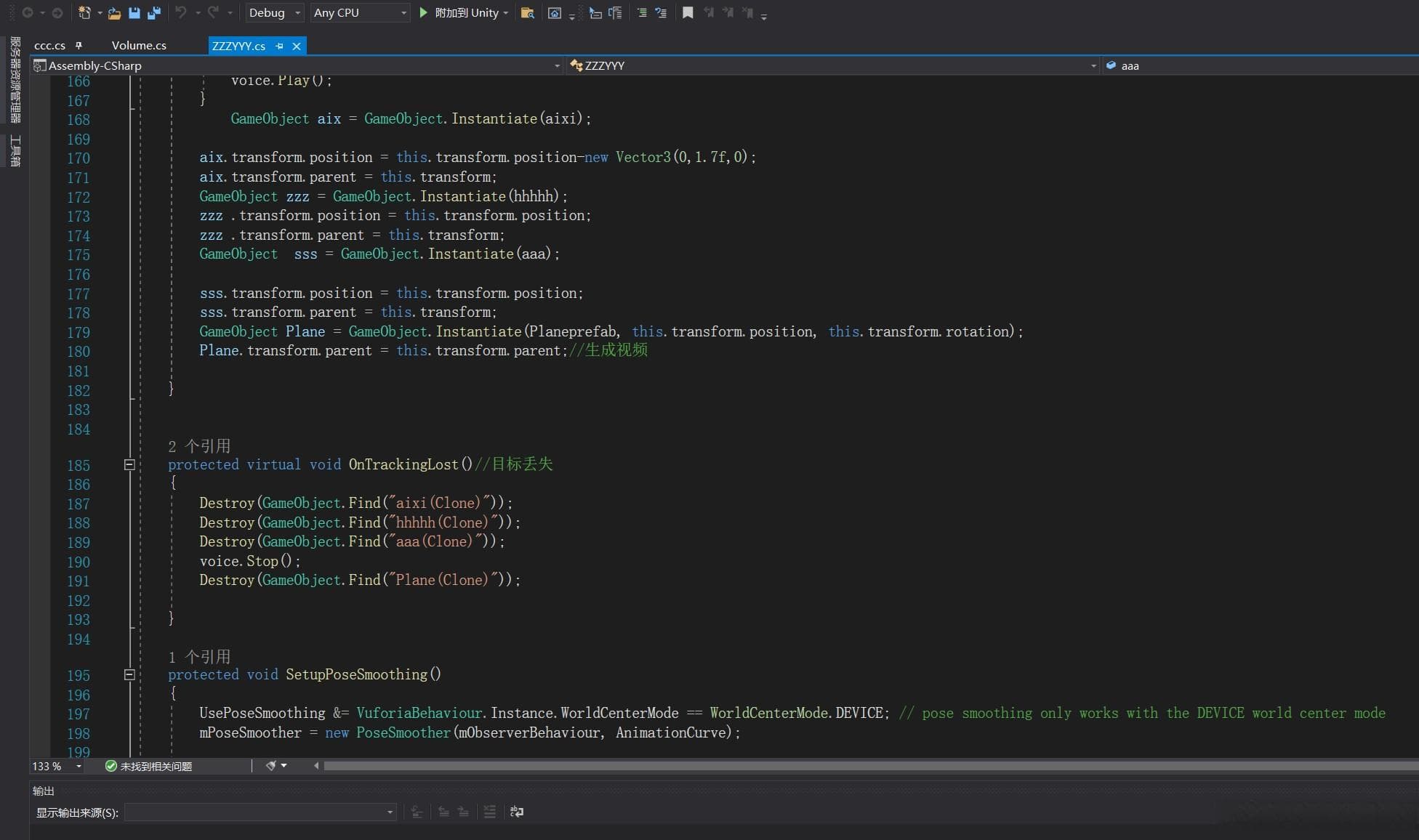The width and height of the screenshot is (1419, 840).
Task: Click the code cleanup broom icon
Action: click(270, 766)
